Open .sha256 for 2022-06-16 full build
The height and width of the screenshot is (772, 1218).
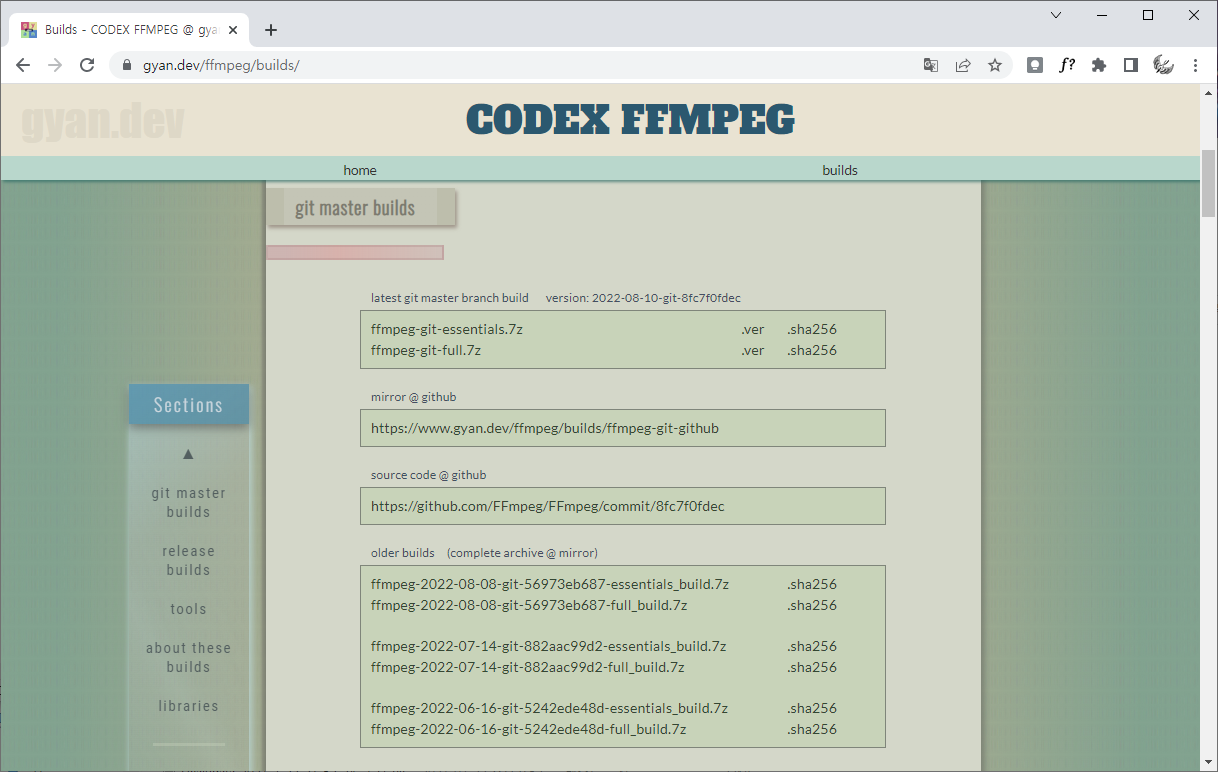pyautogui.click(x=811, y=729)
